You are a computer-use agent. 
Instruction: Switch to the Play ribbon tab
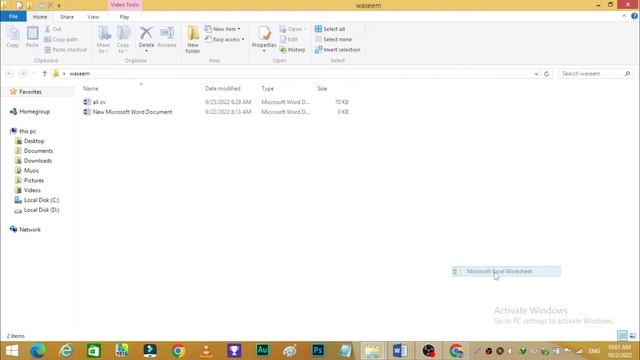click(x=124, y=17)
